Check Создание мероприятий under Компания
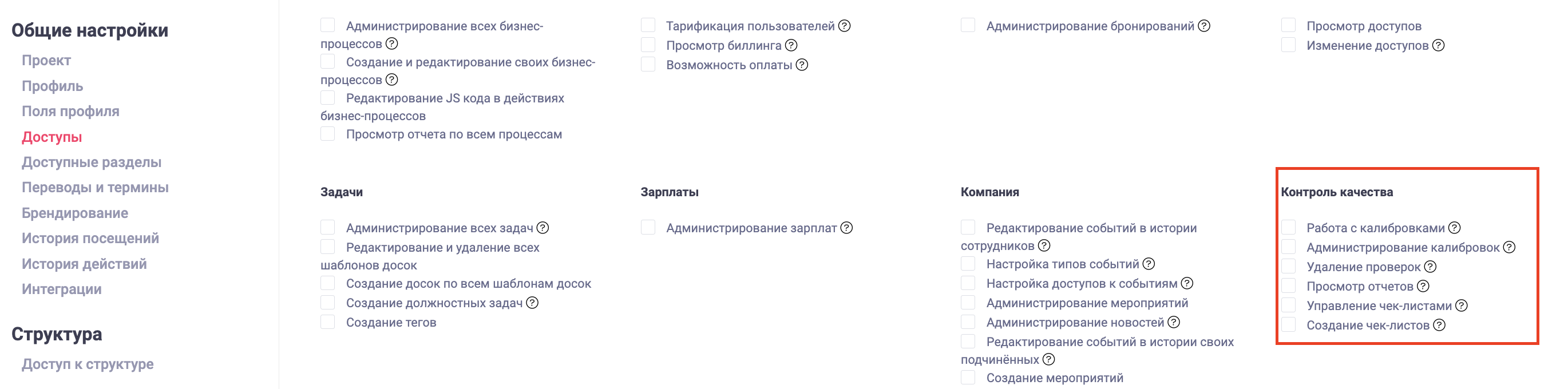This screenshot has width=1568, height=389. click(x=968, y=378)
